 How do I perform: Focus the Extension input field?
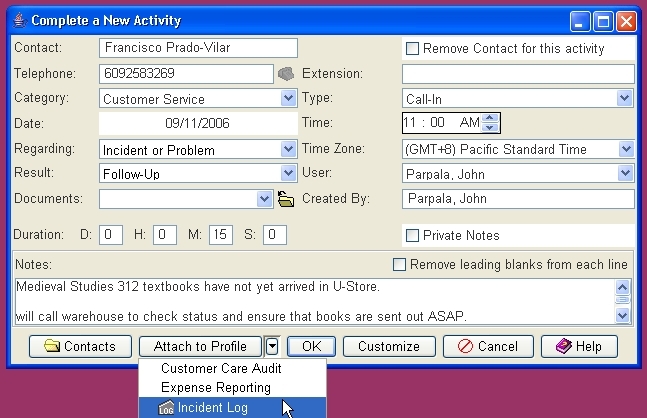tap(518, 74)
